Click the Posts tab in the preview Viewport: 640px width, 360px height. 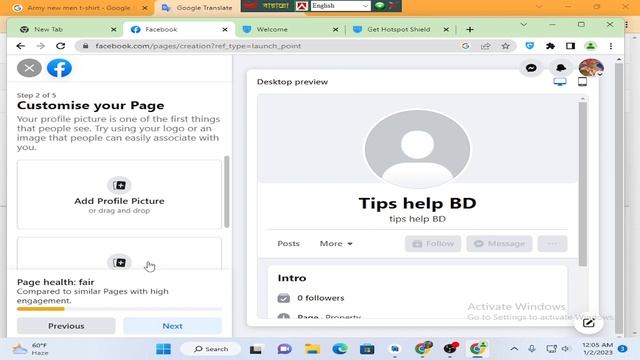[x=288, y=243]
